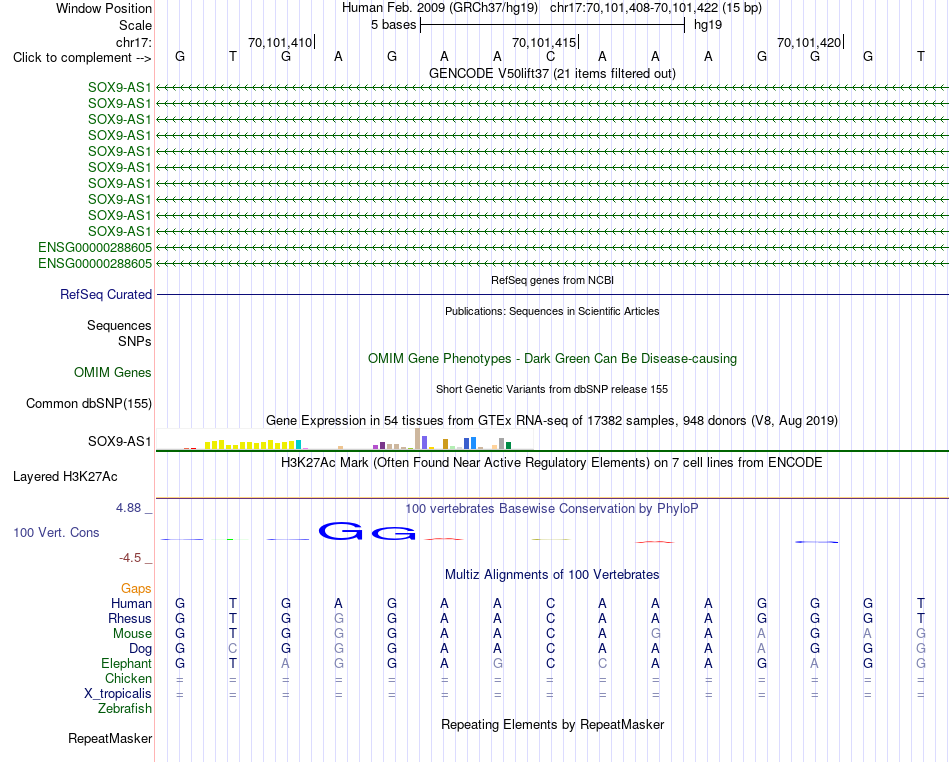
Task: Select the Rhesus species label
Action: (x=130, y=618)
